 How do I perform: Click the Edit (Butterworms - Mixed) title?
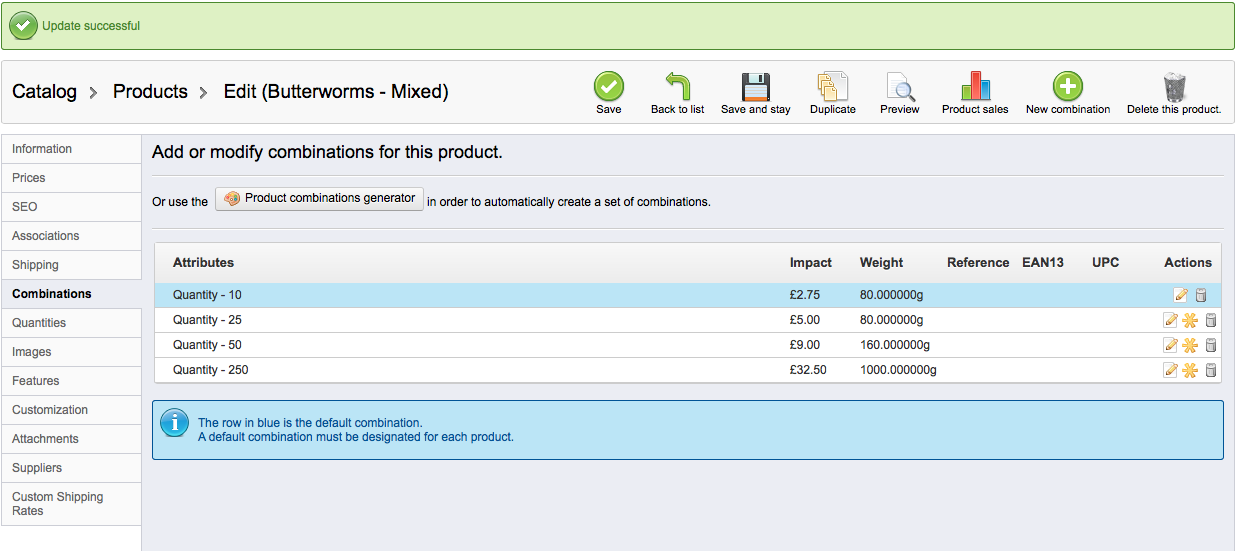tap(336, 92)
